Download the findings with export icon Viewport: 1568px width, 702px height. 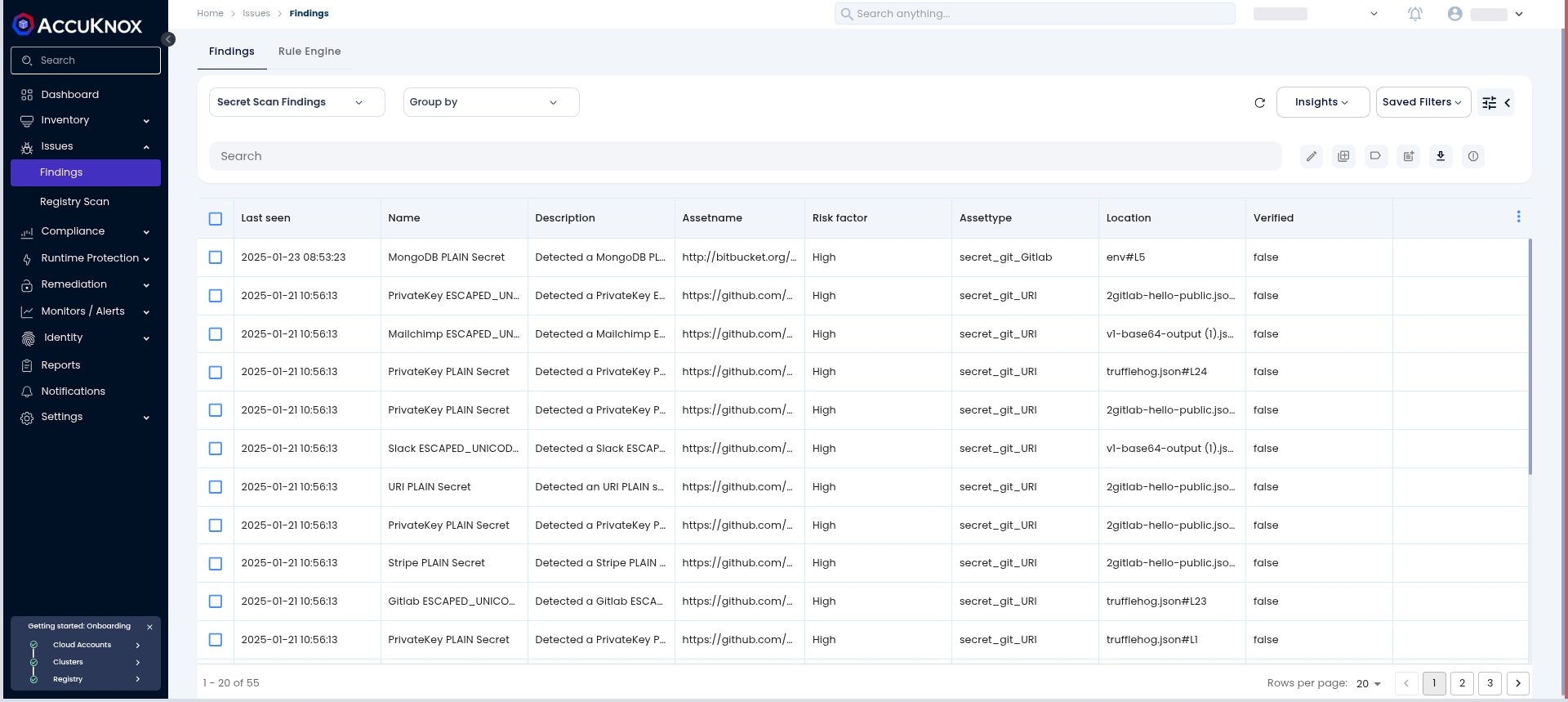pos(1441,156)
